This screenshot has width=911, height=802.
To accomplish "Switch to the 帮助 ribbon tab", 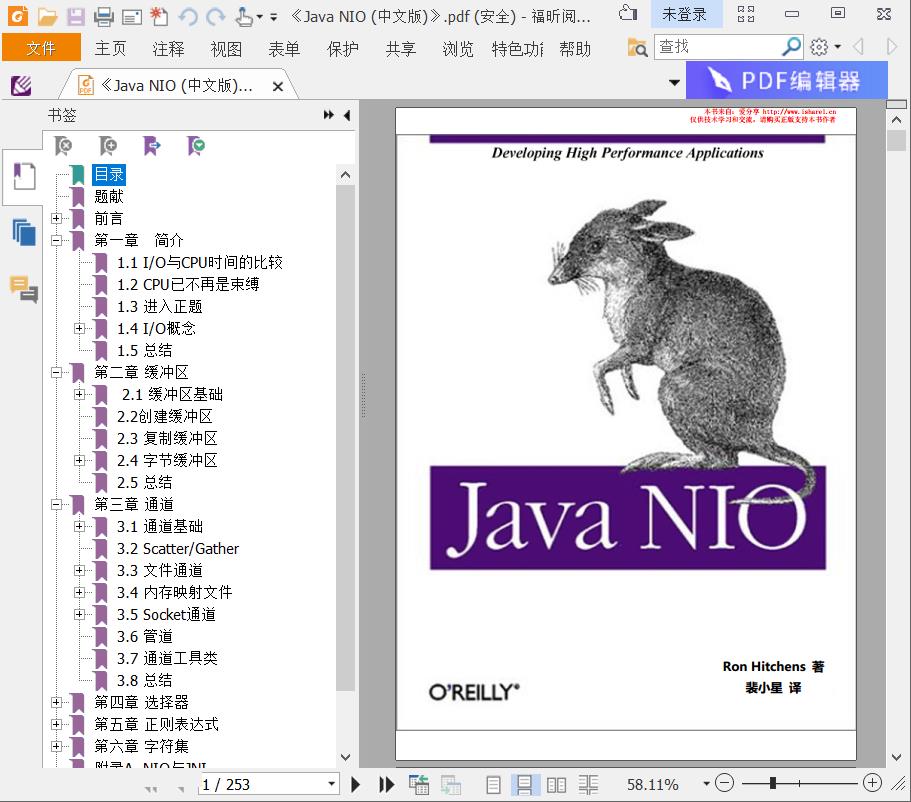I will 575,49.
